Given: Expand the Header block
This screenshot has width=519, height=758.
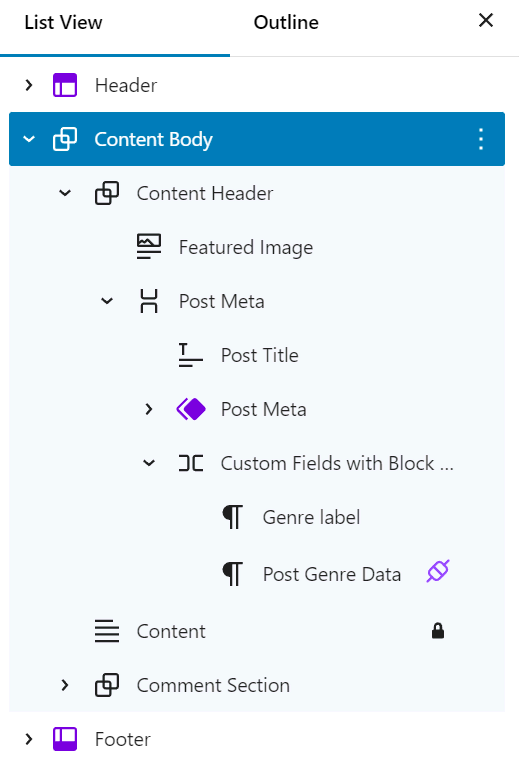Looking at the screenshot, I should coord(29,85).
